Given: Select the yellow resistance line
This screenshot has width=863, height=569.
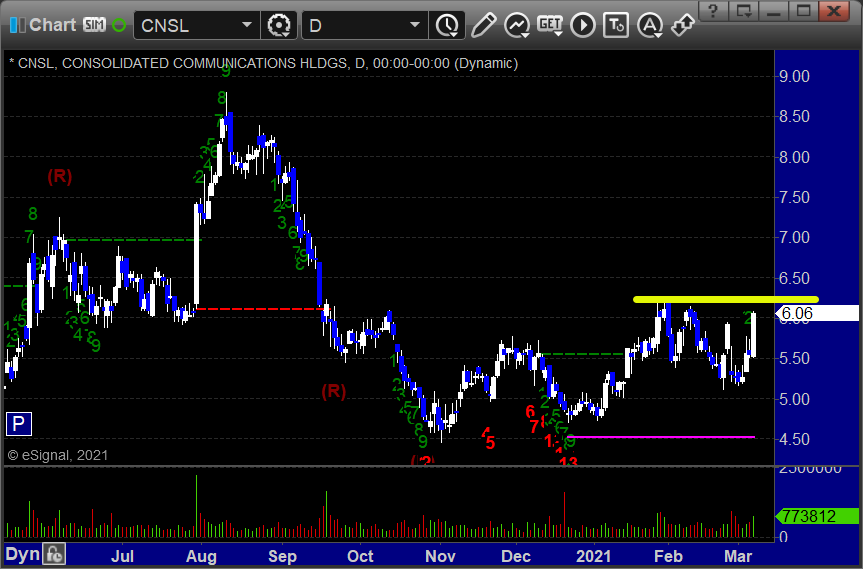Looking at the screenshot, I should (726, 300).
